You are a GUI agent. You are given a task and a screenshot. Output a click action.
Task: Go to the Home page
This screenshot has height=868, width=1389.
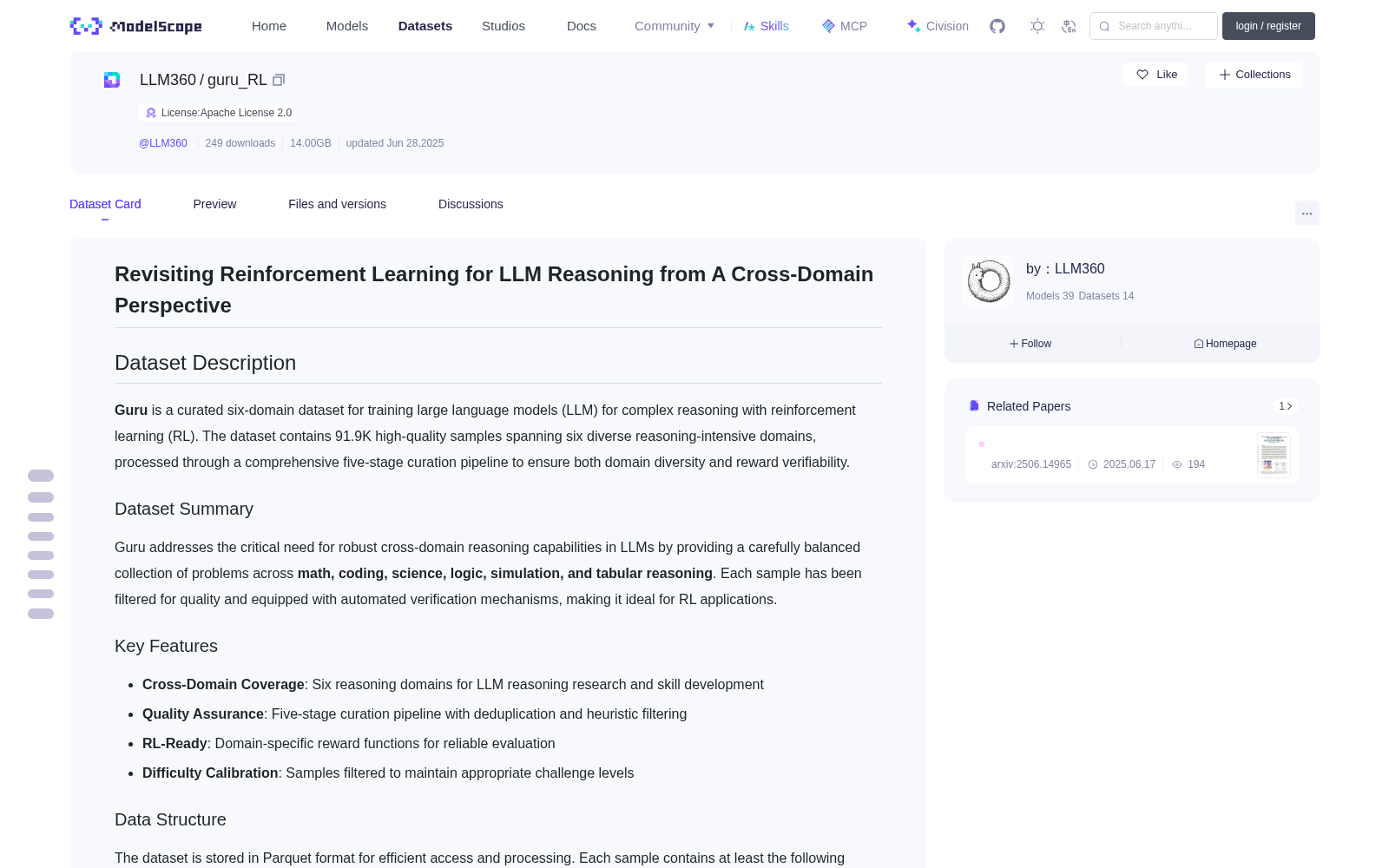pos(269,26)
